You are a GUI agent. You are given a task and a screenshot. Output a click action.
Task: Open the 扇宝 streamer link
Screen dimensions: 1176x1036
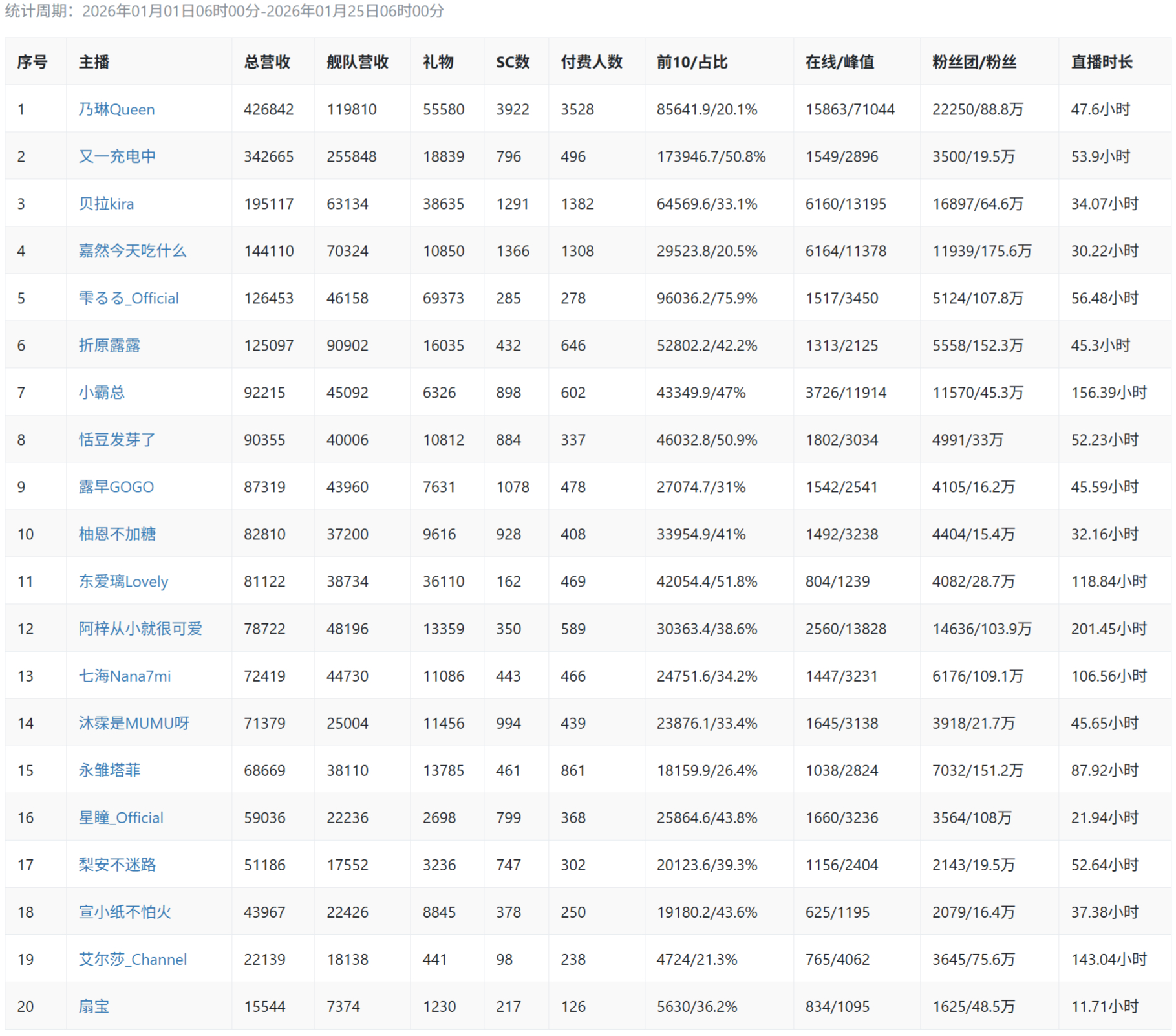[x=94, y=1006]
